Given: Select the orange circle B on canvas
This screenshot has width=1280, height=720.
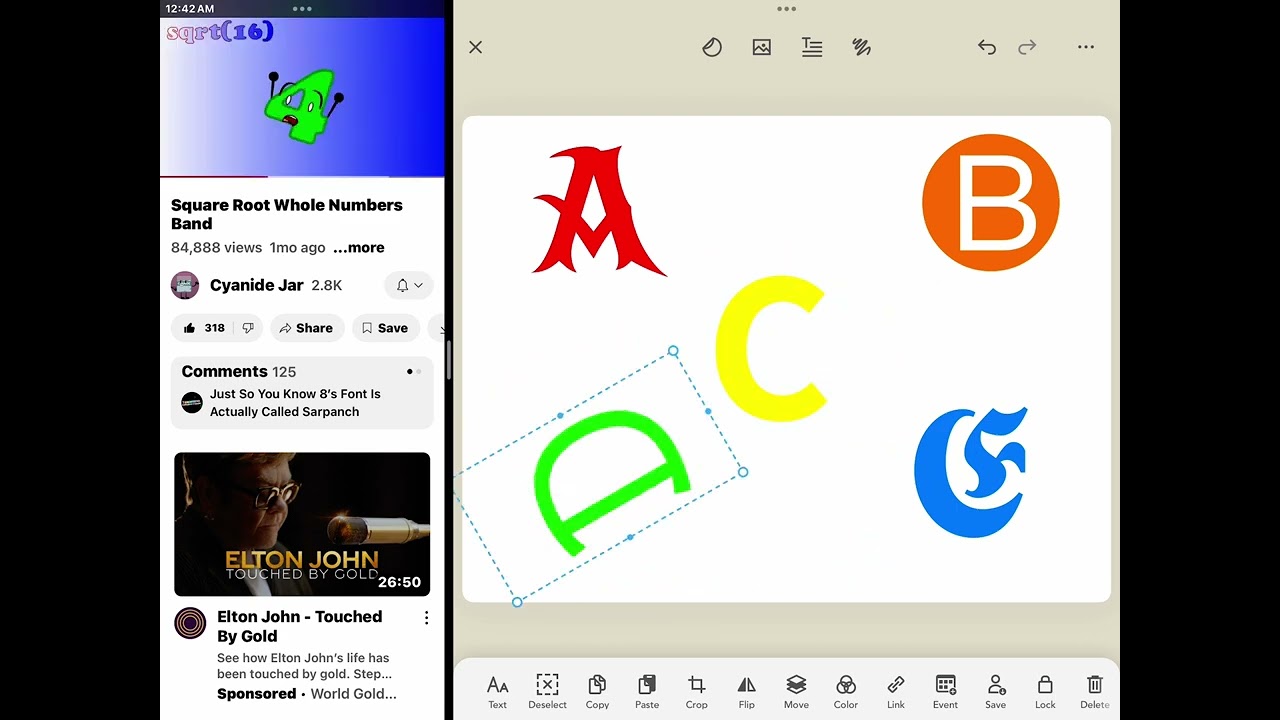Looking at the screenshot, I should coord(990,203).
